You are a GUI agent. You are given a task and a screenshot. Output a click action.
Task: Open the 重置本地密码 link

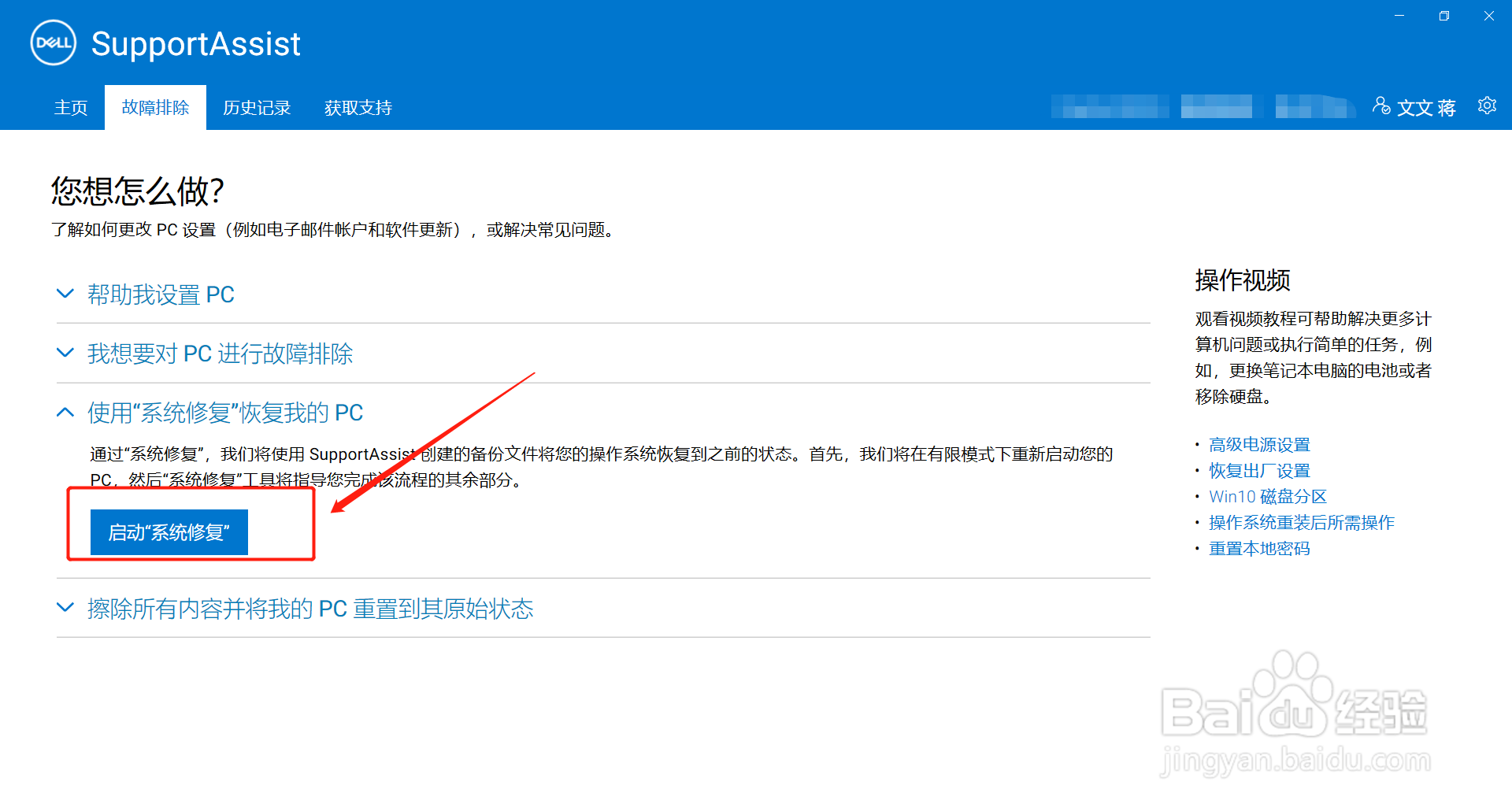1259,549
